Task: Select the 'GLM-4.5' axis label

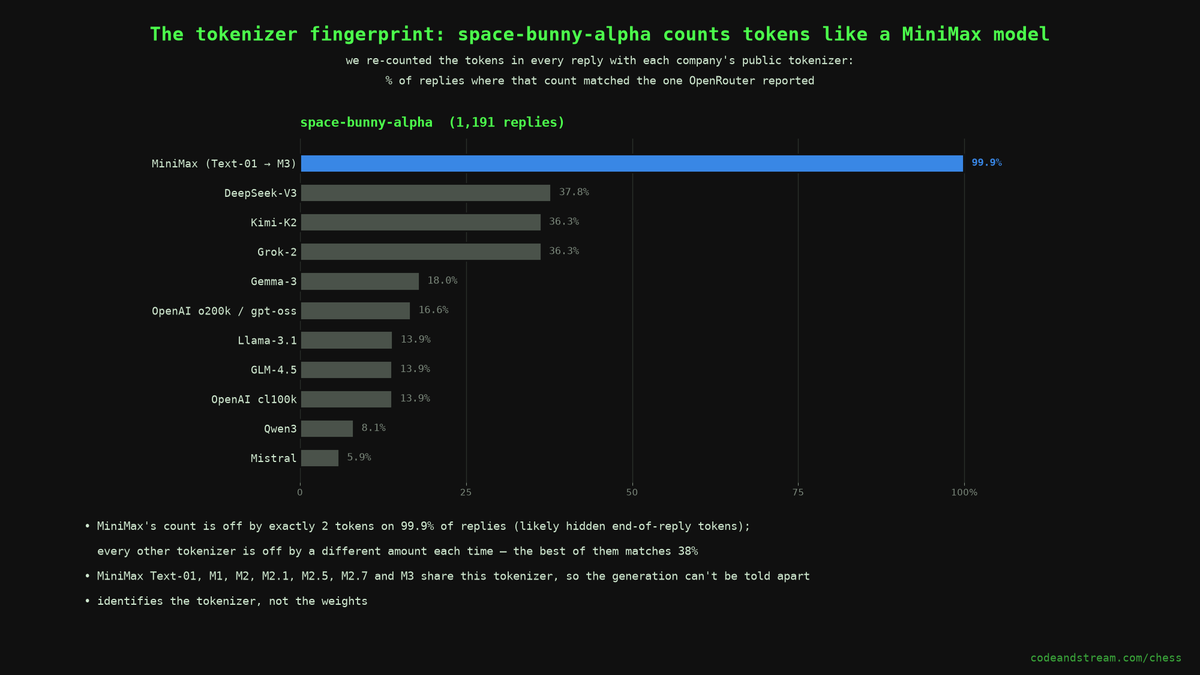Action: coord(274,370)
